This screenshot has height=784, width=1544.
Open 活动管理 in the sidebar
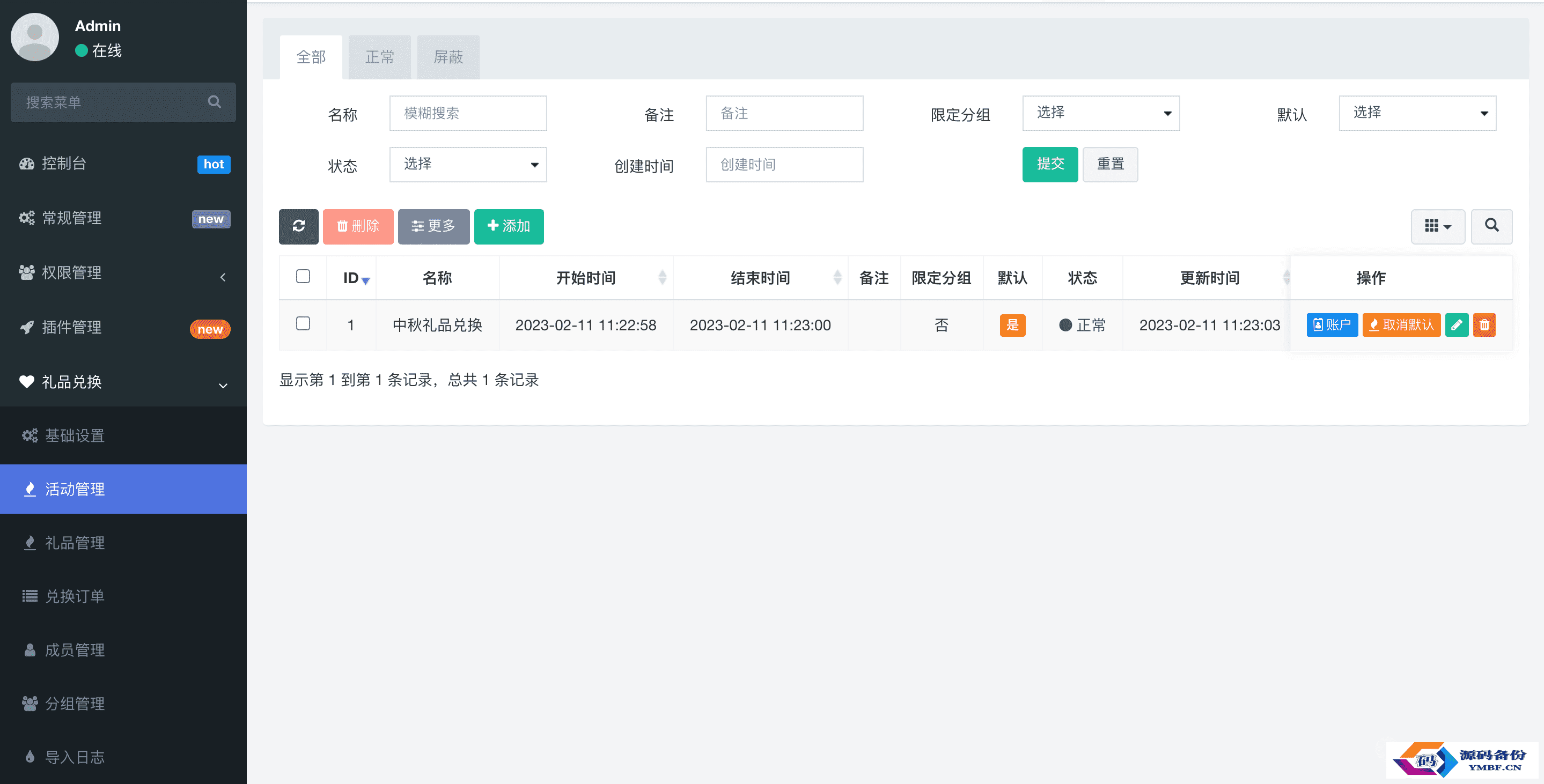tap(123, 489)
